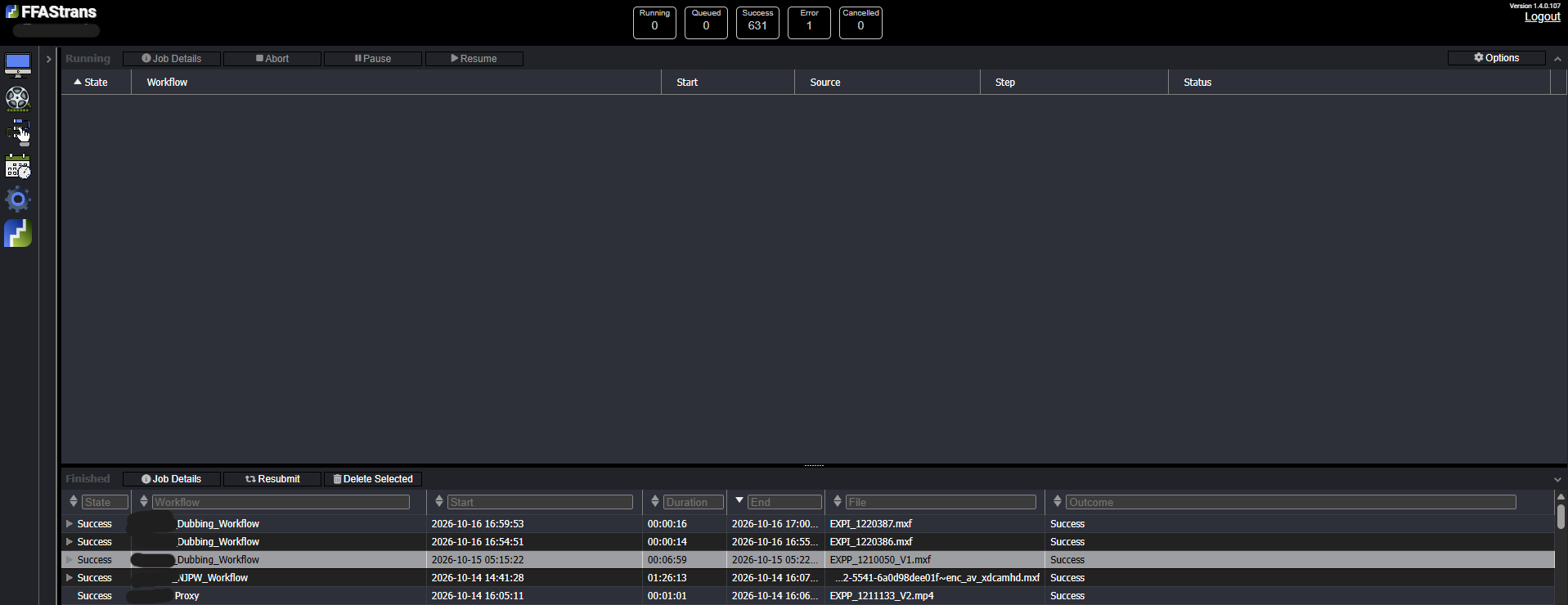Open the workflow submit icon with hand pointer
This screenshot has height=605, width=1568.
18,132
